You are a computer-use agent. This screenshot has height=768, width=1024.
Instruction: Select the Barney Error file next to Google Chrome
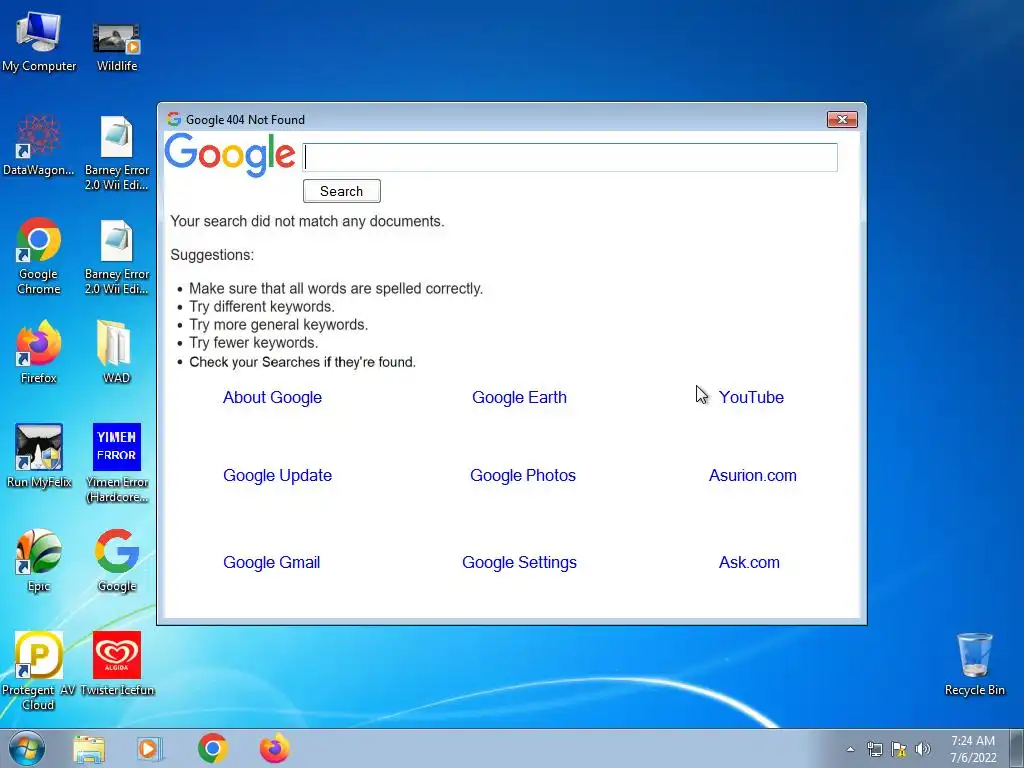point(117,257)
